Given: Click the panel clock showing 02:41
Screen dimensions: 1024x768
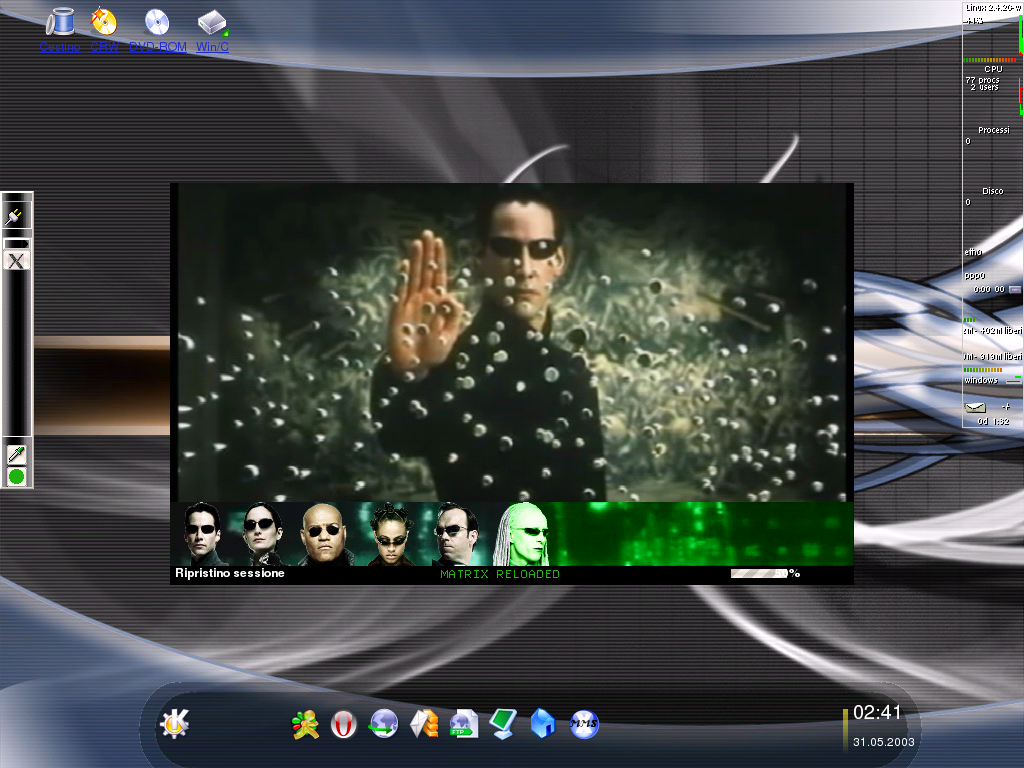Looking at the screenshot, I should (877, 712).
